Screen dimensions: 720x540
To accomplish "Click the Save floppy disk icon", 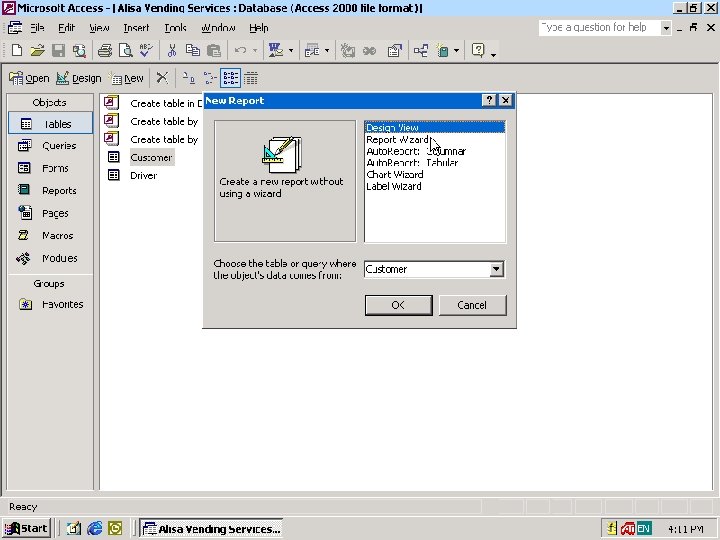I will click(58, 50).
